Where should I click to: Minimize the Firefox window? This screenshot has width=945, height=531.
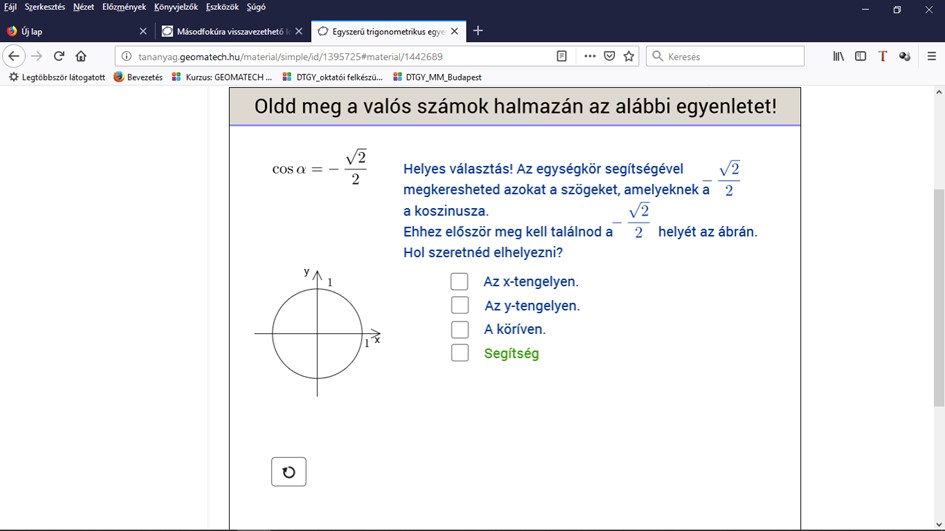[865, 10]
